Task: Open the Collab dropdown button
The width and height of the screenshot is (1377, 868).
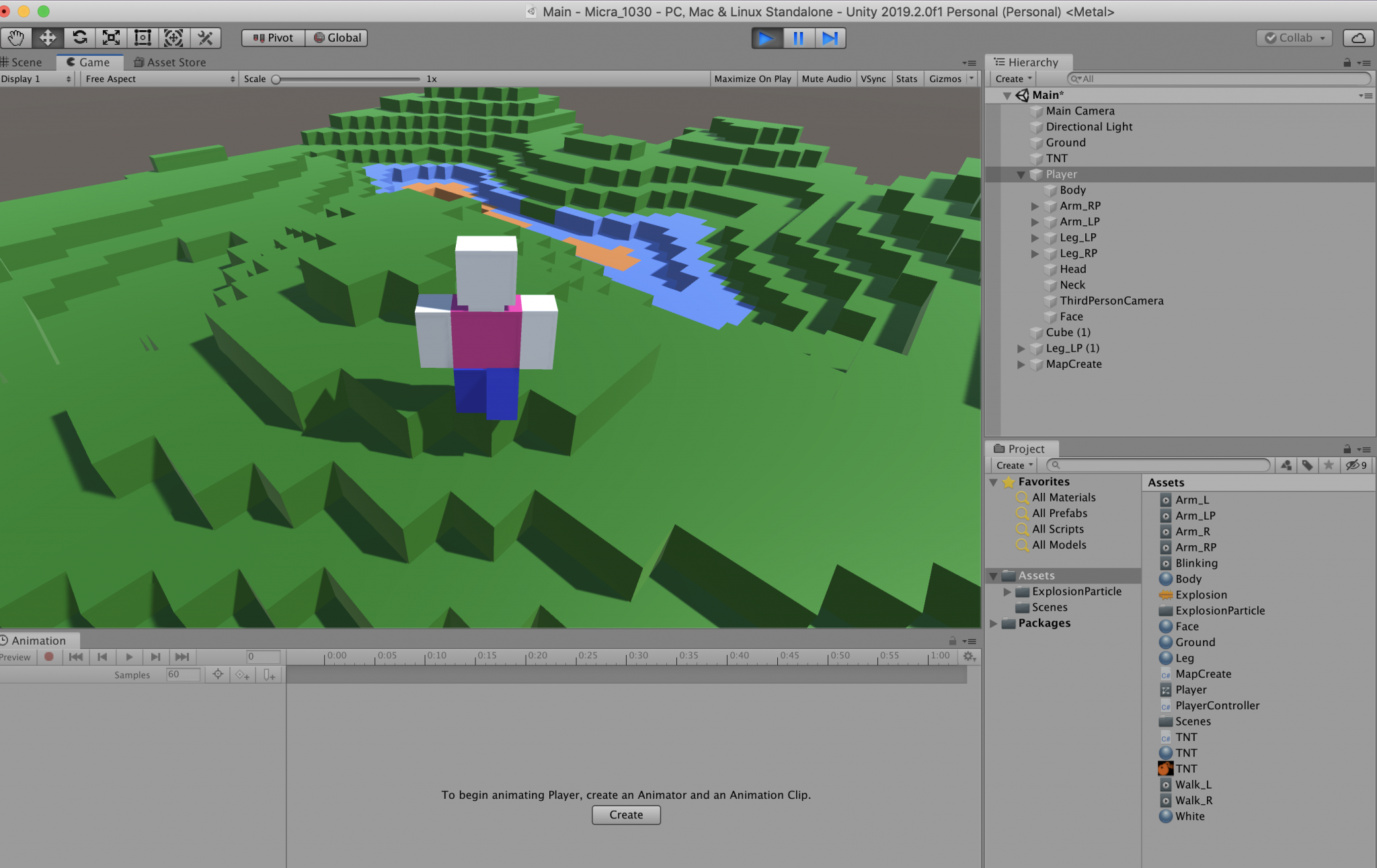Action: (1294, 38)
